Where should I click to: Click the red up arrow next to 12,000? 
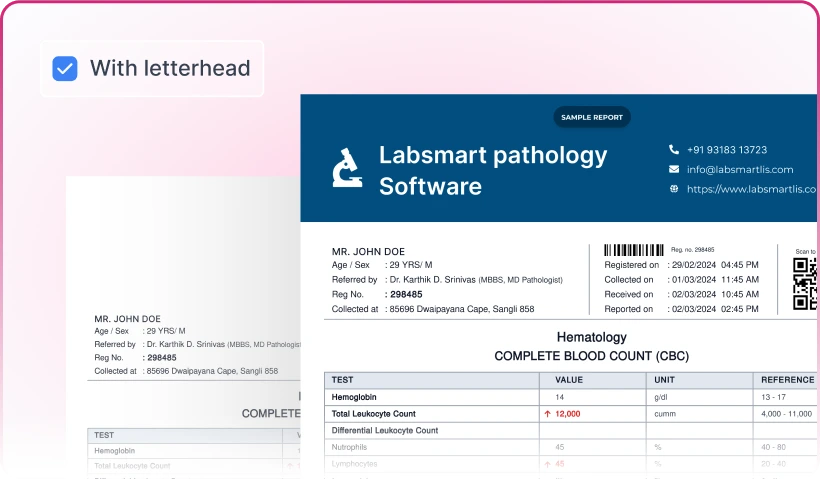coord(548,414)
